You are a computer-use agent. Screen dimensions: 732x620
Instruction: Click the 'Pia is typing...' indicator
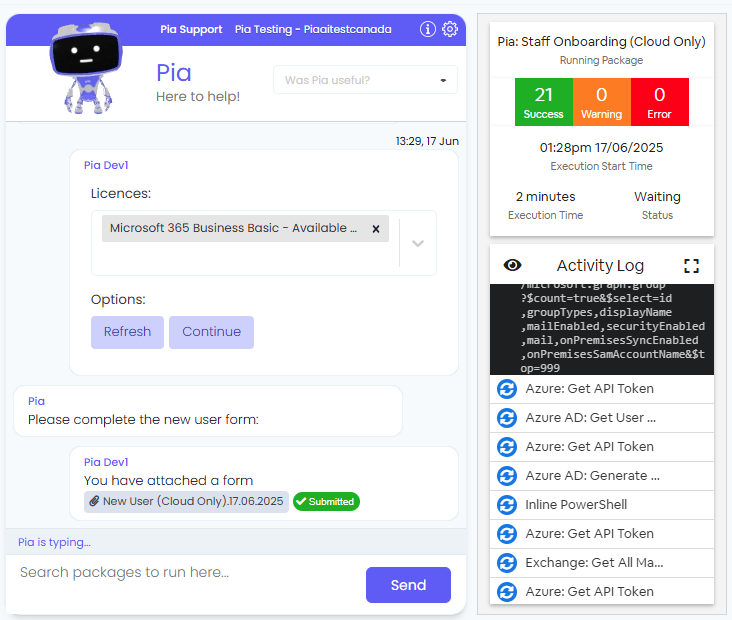(54, 542)
